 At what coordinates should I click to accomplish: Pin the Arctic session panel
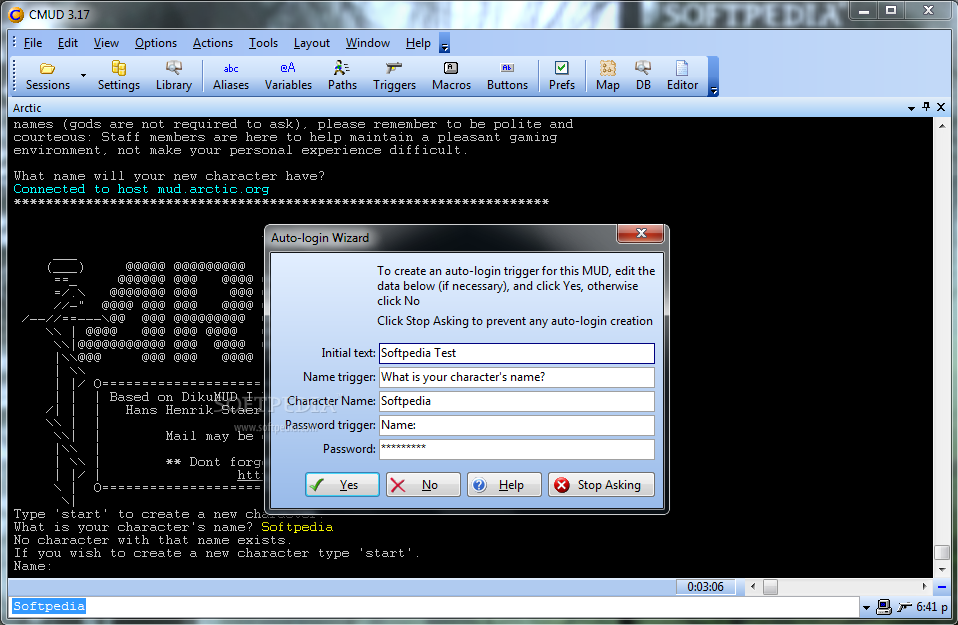[x=926, y=107]
